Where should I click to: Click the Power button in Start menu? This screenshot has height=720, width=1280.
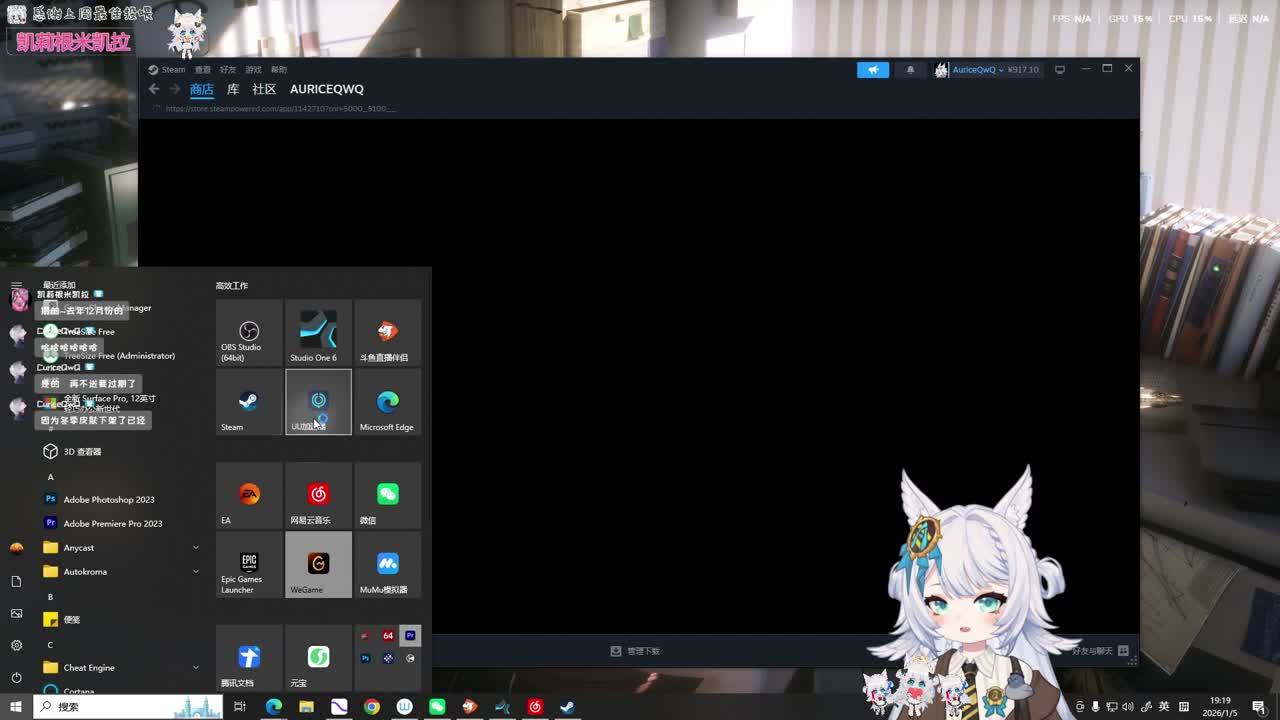pyautogui.click(x=16, y=677)
